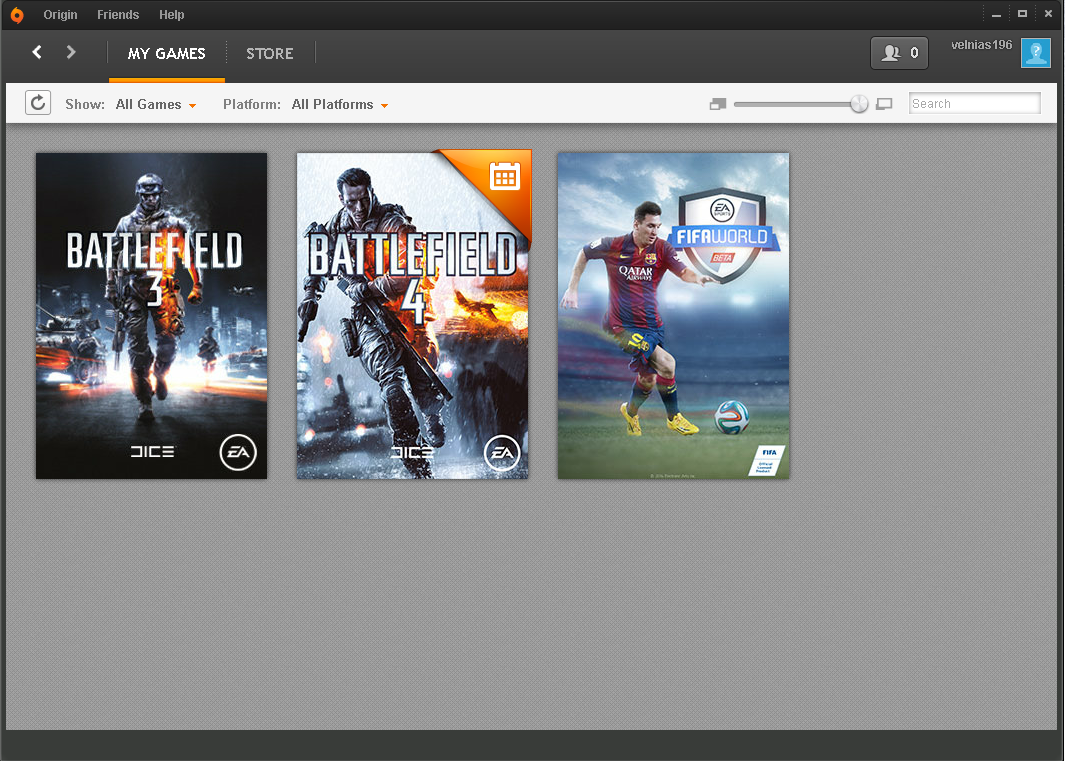
Task: Refresh the game library
Action: click(x=38, y=103)
